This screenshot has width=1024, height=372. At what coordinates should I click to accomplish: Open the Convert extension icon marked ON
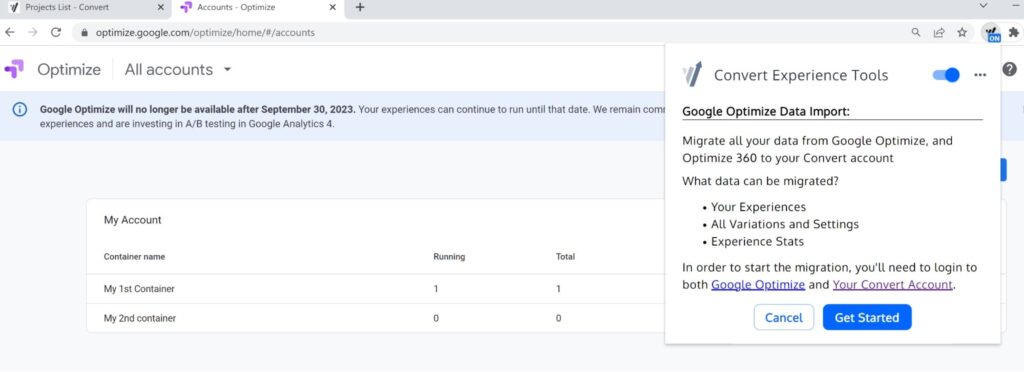tap(991, 33)
